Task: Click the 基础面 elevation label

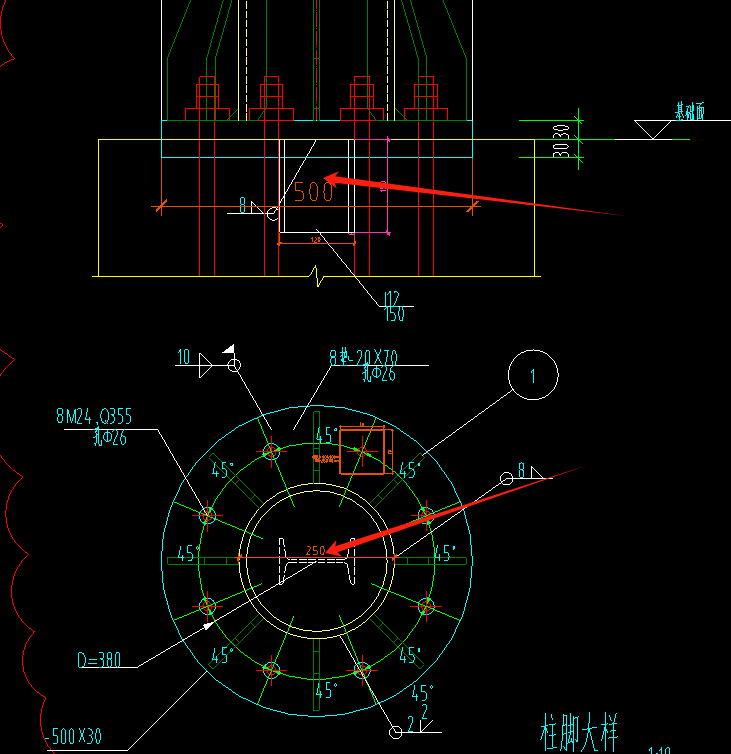Action: coord(690,111)
